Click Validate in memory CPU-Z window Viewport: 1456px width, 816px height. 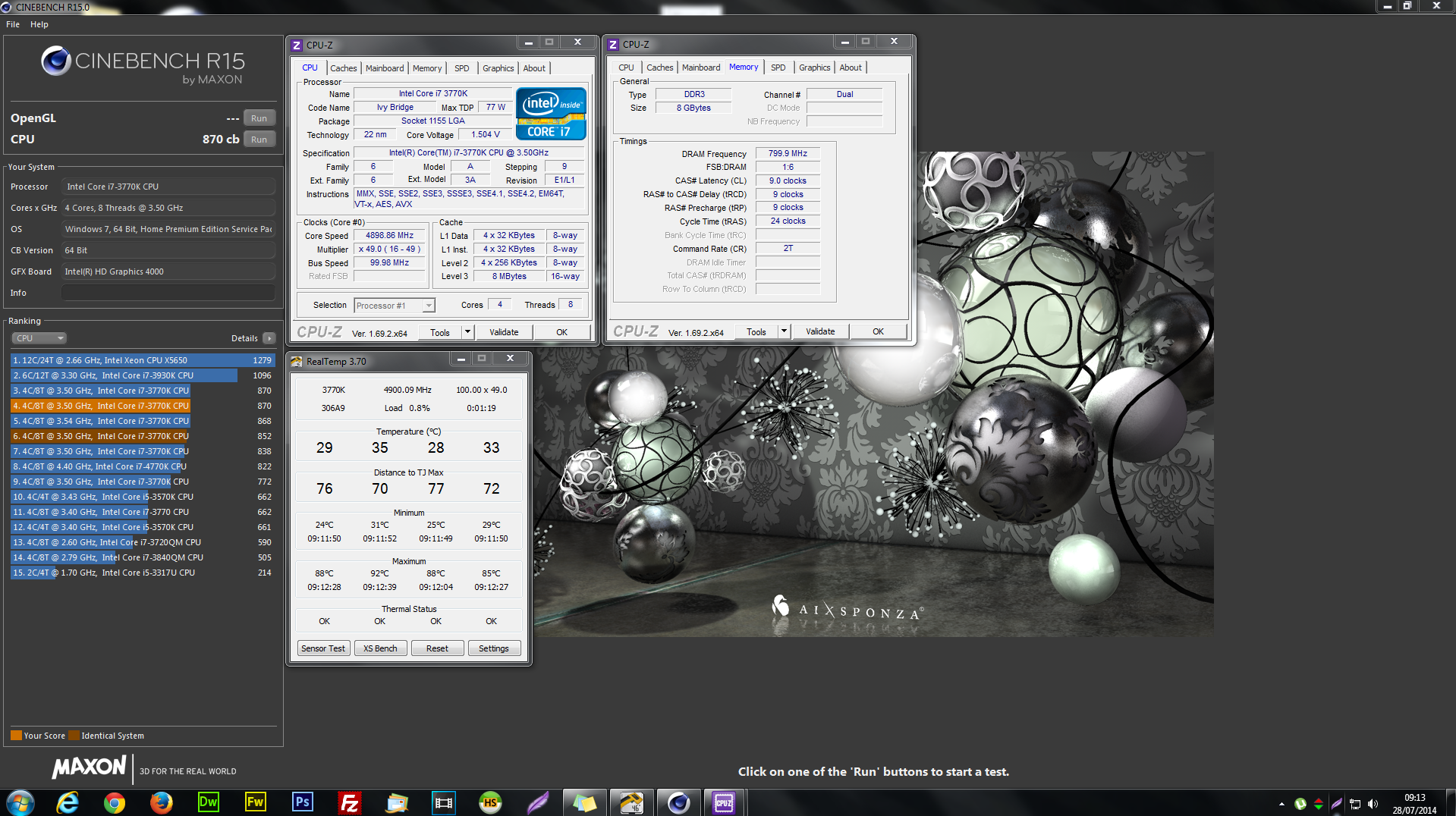coord(820,332)
